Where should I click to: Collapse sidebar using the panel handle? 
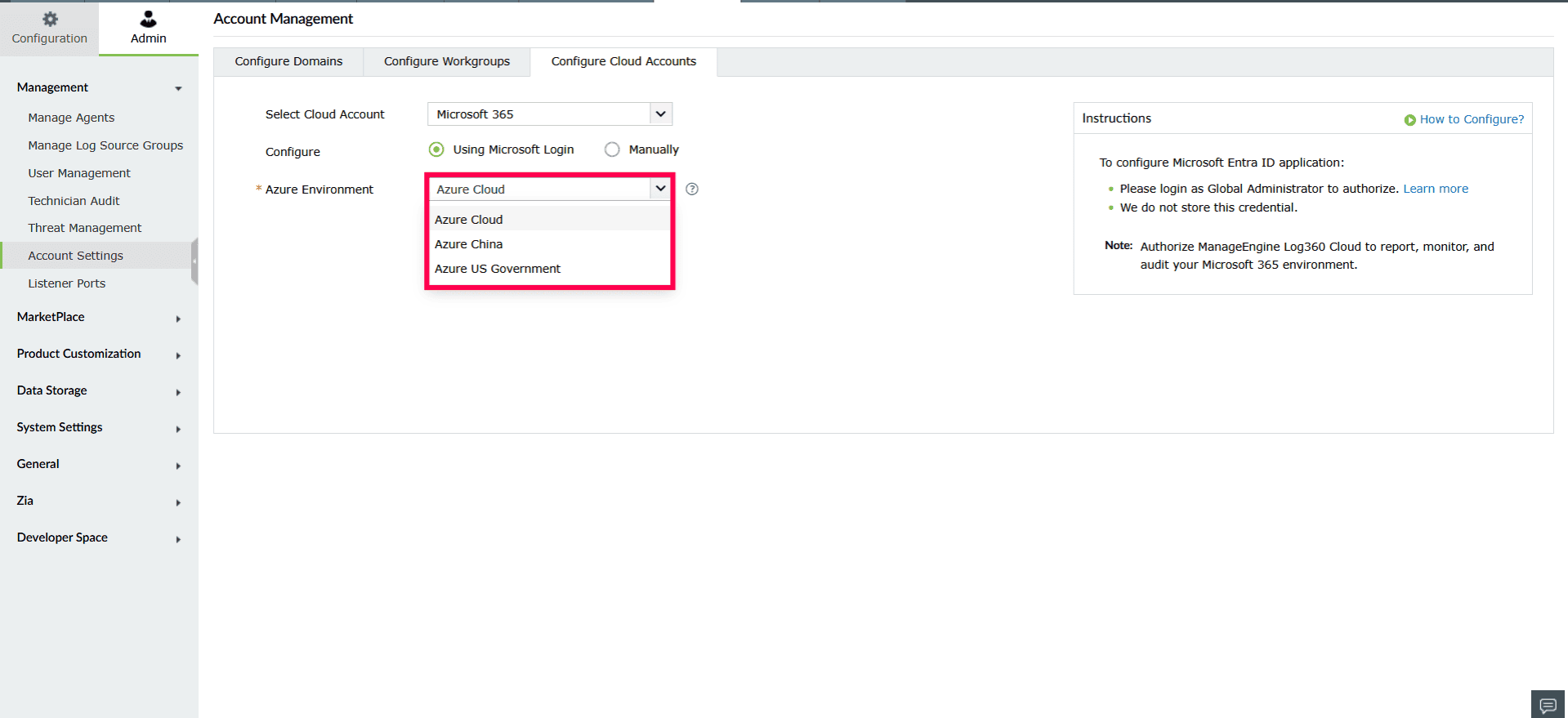194,261
